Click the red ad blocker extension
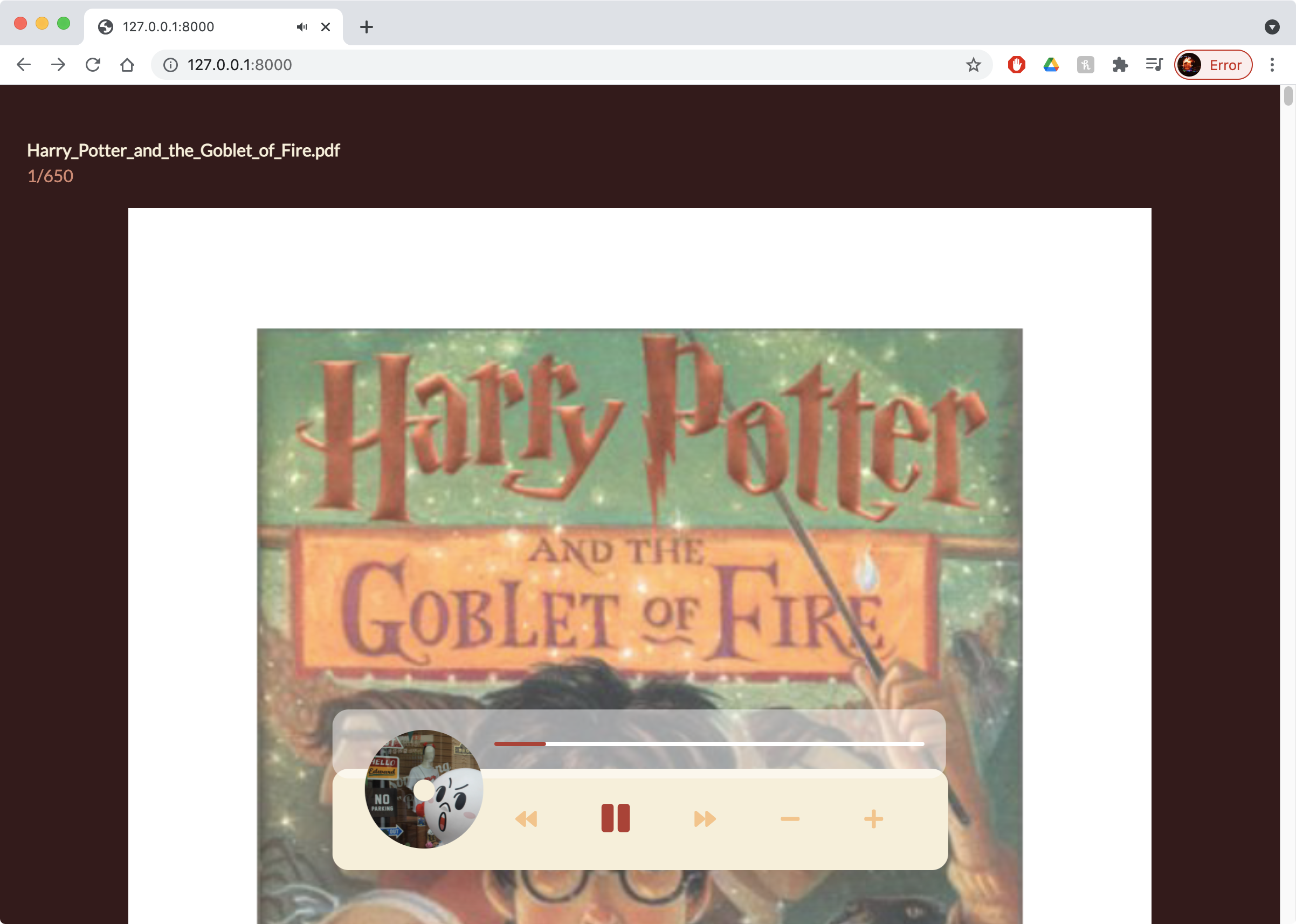The height and width of the screenshot is (924, 1296). click(x=1016, y=65)
